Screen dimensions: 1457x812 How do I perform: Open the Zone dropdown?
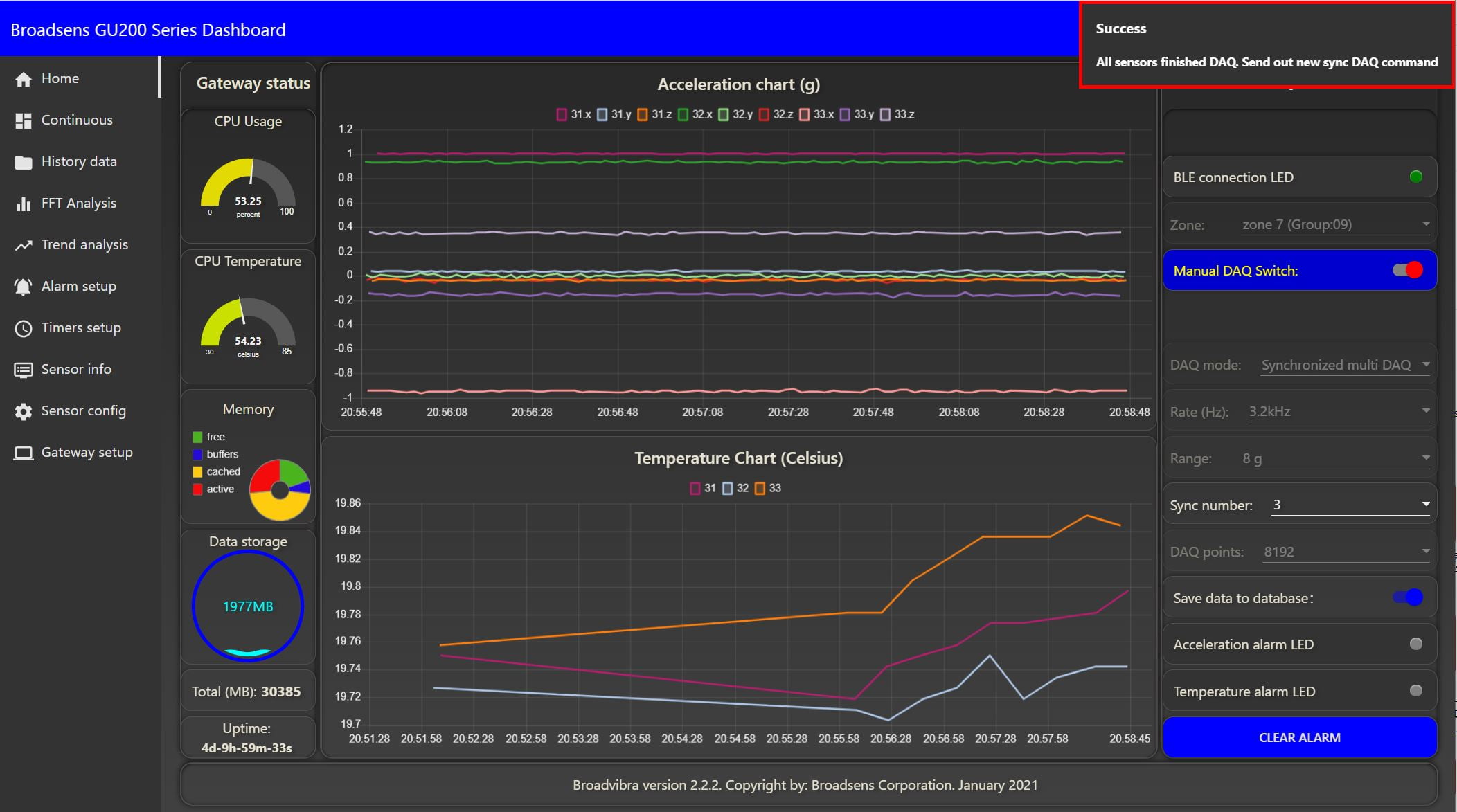click(x=1335, y=224)
